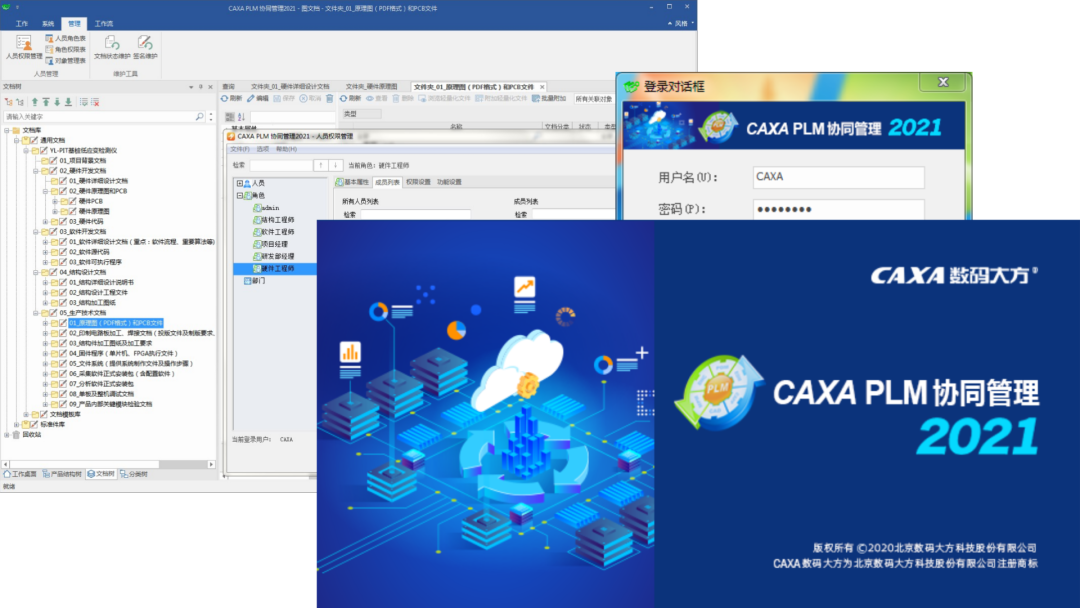This screenshot has height=608, width=1080.
Task: Open the 所有关联对象 dropdown
Action: click(x=594, y=99)
